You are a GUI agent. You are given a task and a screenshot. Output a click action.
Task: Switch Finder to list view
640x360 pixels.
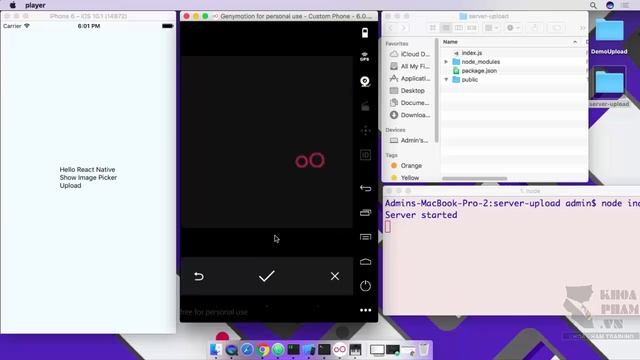point(446,28)
